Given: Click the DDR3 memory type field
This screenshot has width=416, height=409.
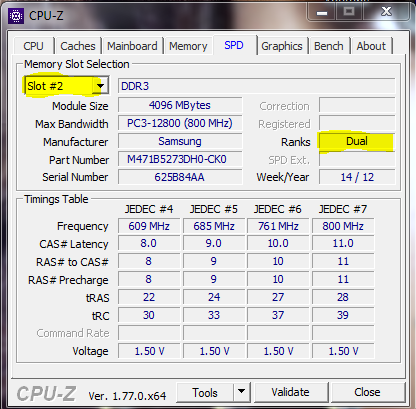Looking at the screenshot, I should pos(257,86).
